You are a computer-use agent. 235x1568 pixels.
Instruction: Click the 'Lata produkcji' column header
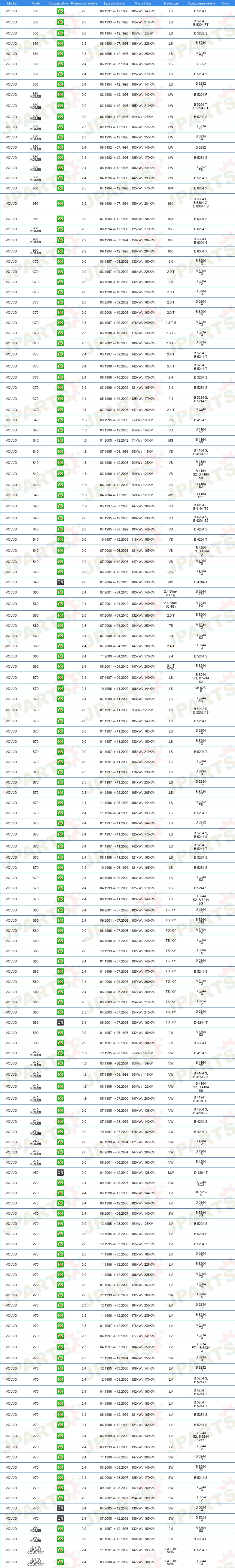(x=114, y=3)
